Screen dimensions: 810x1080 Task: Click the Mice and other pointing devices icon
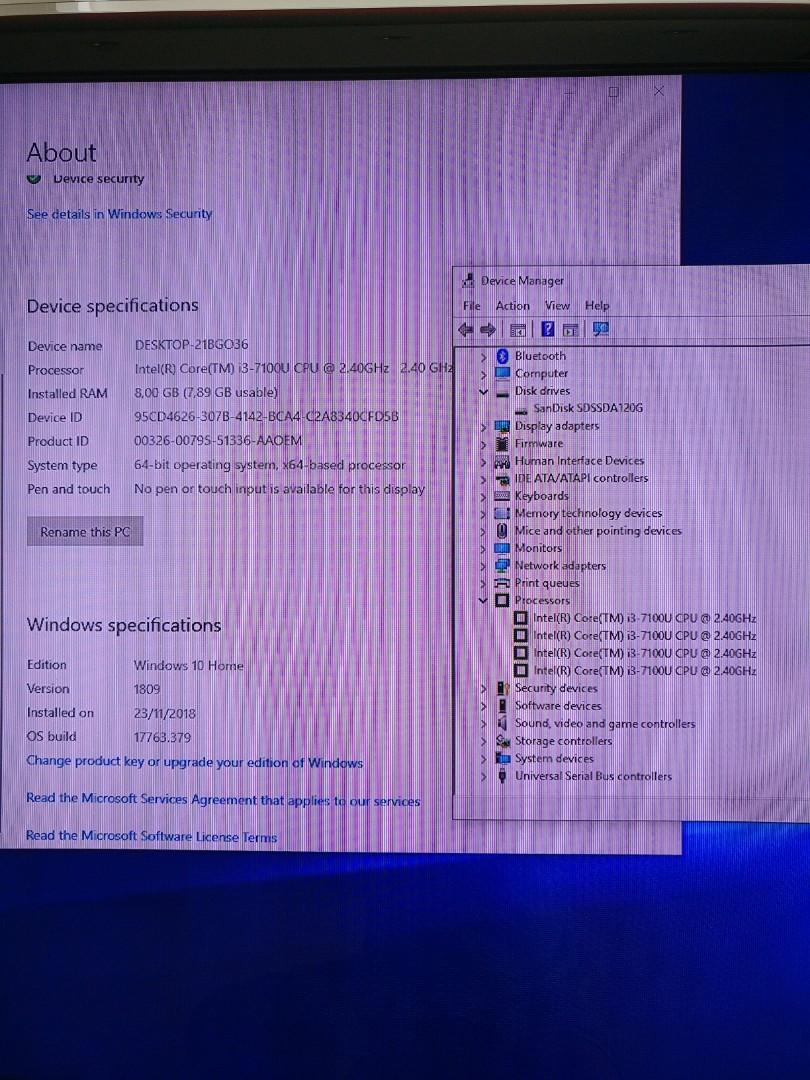[502, 531]
